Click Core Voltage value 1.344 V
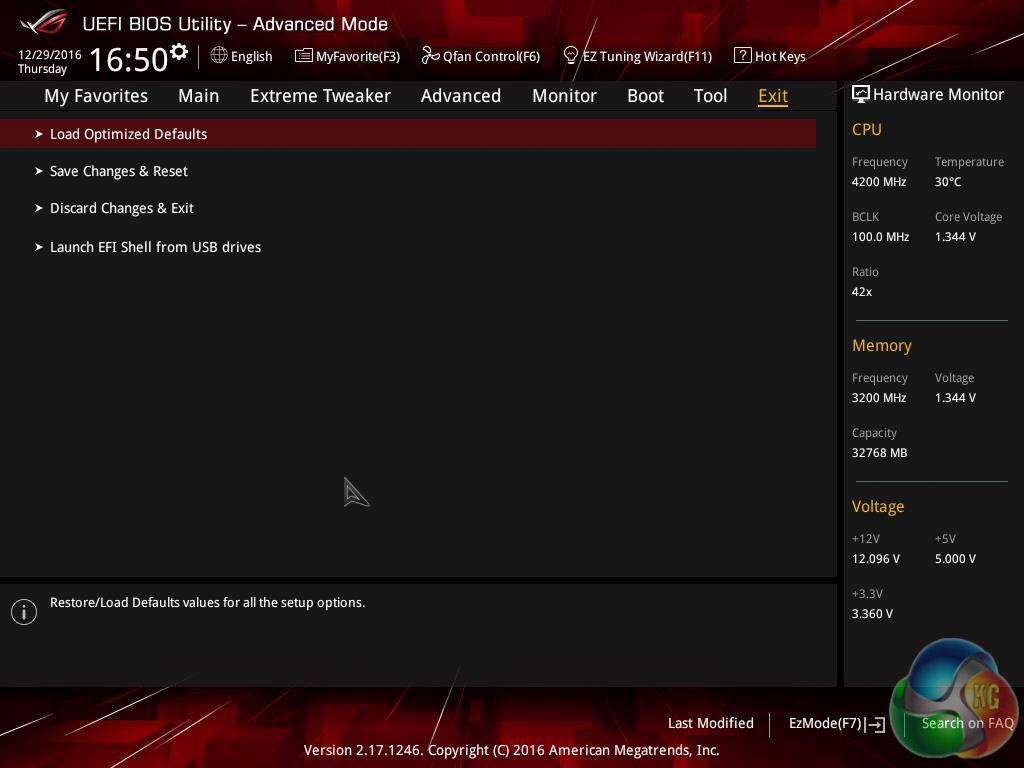 955,236
